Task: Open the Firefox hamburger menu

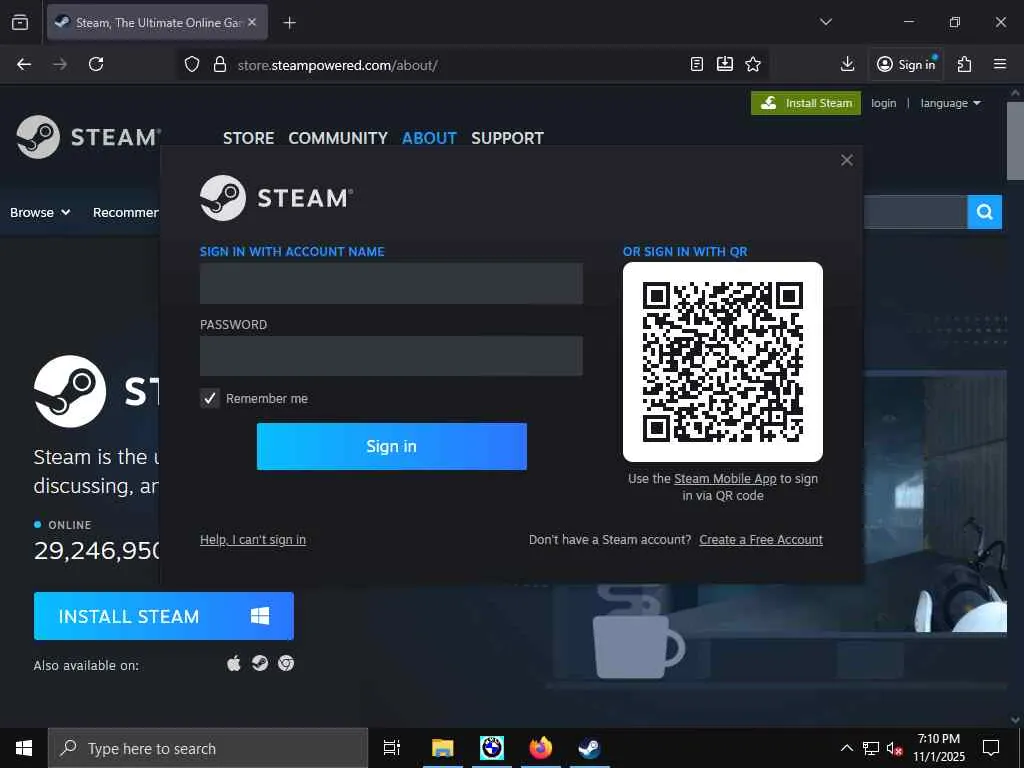Action: tap(999, 64)
